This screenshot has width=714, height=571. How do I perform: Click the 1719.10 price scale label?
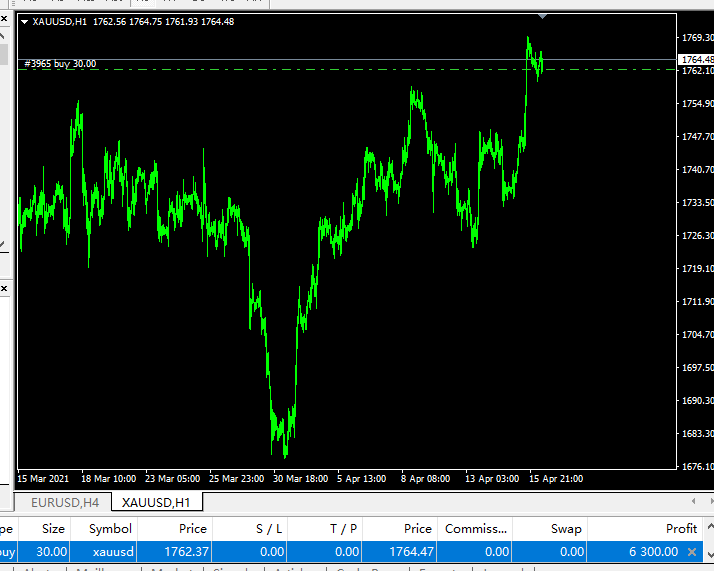[698, 269]
